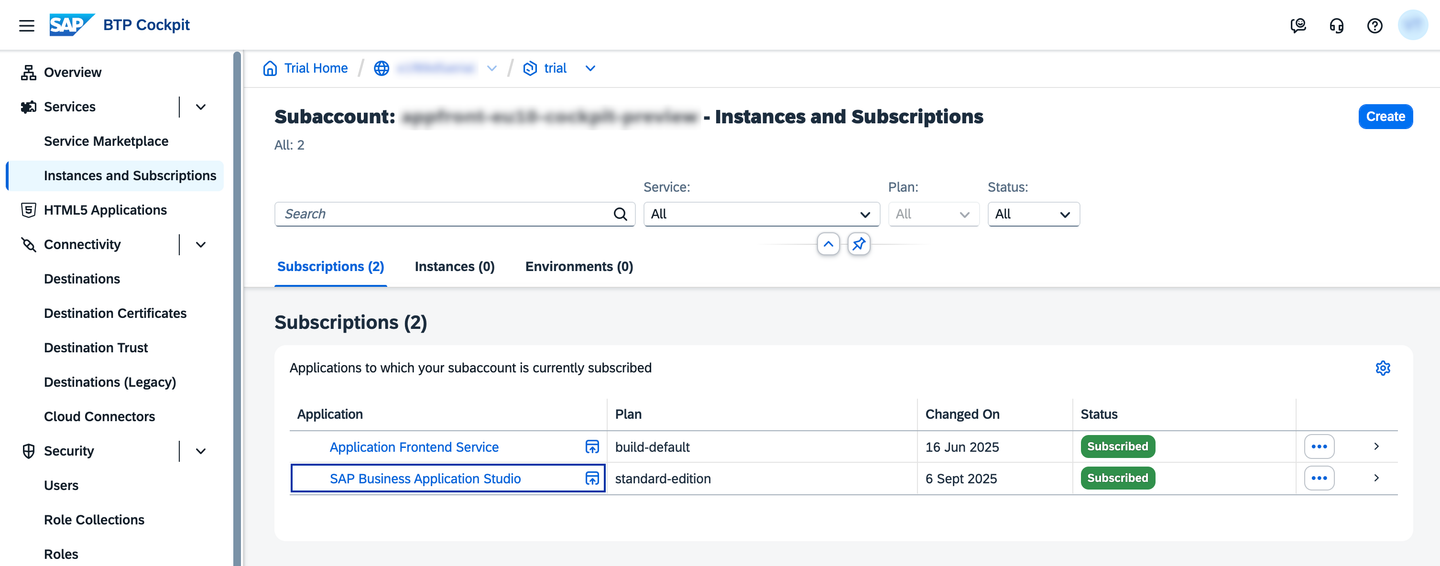The width and height of the screenshot is (1440, 566).
Task: Click the global account globe icon
Action: tap(381, 68)
